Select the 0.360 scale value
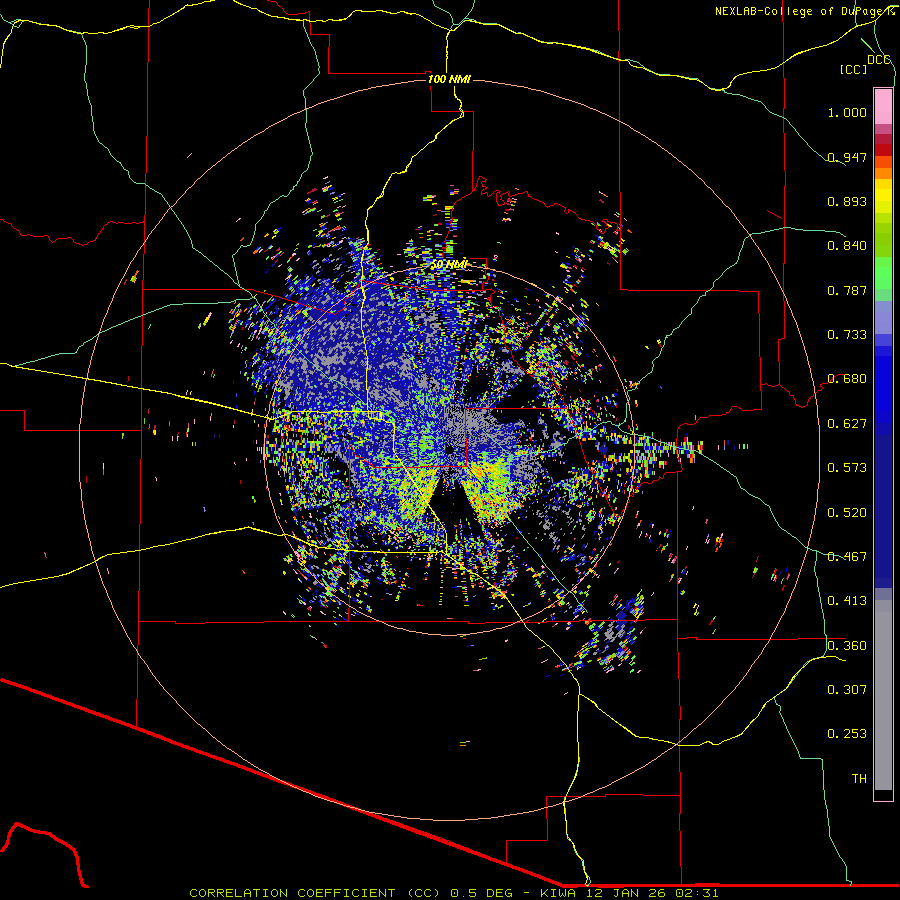The width and height of the screenshot is (900, 900). (x=847, y=646)
